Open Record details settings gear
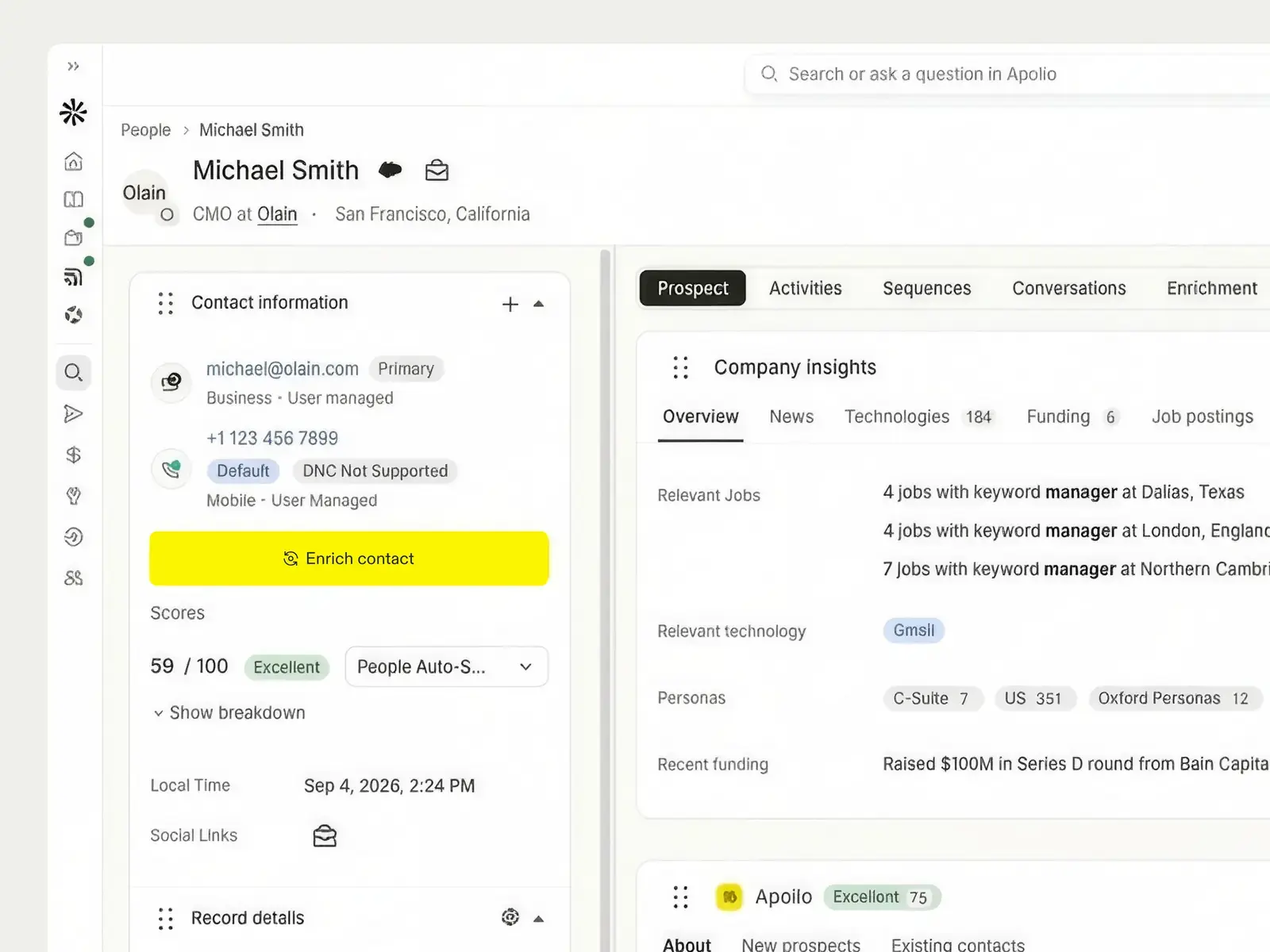Image resolution: width=1270 pixels, height=952 pixels. (510, 918)
